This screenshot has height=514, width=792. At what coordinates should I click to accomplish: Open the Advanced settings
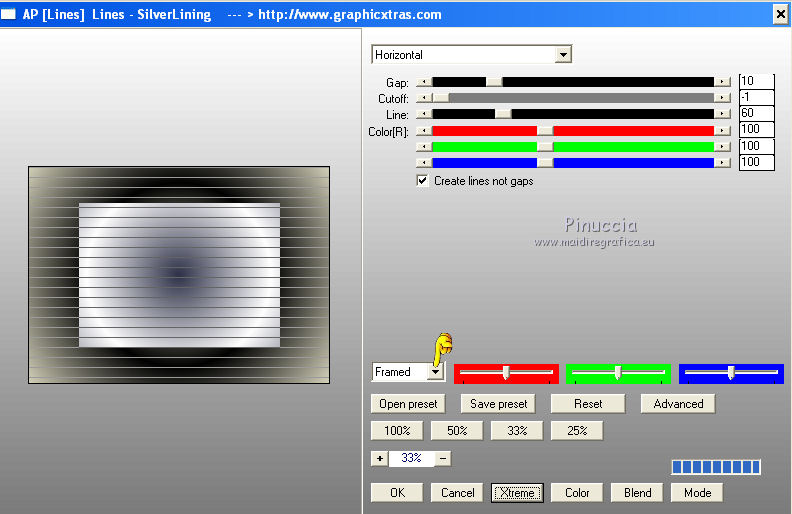click(678, 404)
